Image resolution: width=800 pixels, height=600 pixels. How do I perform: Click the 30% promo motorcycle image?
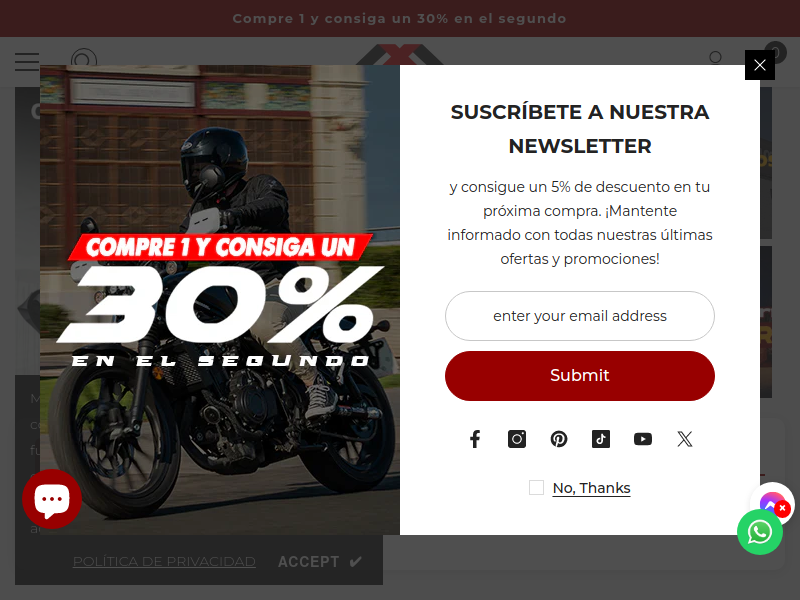click(x=220, y=299)
